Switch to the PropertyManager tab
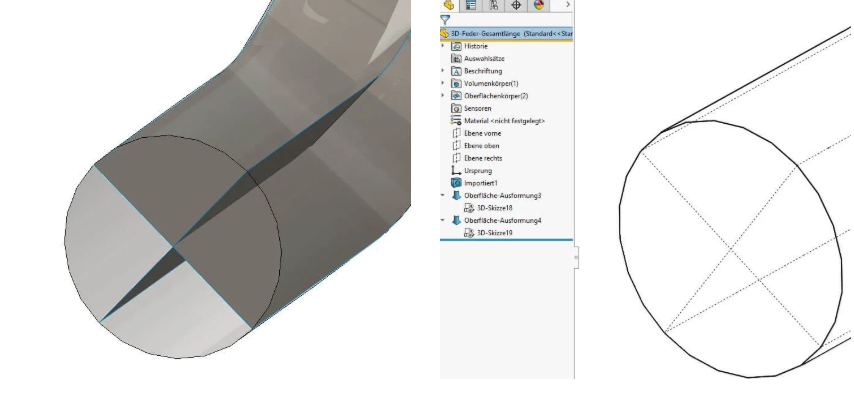The image size is (854, 396). click(471, 5)
